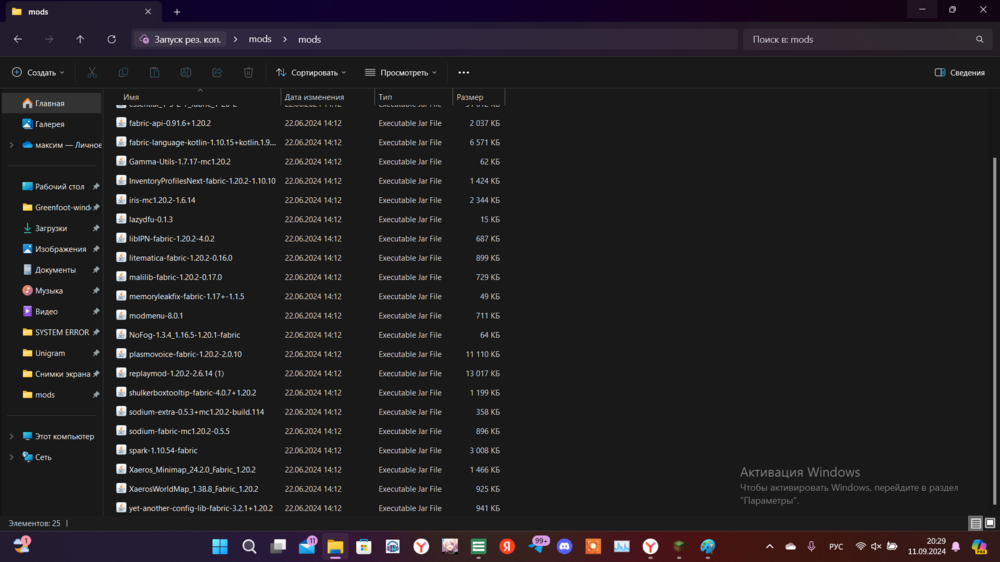Open Галерея in navigation pane
The image size is (1000, 562).
[52, 124]
